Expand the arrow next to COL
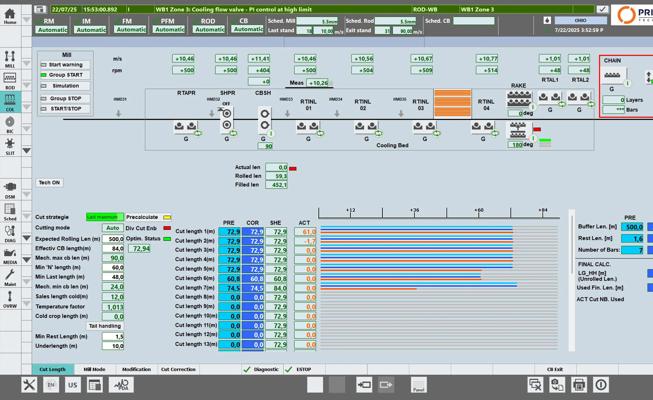 pos(26,107)
